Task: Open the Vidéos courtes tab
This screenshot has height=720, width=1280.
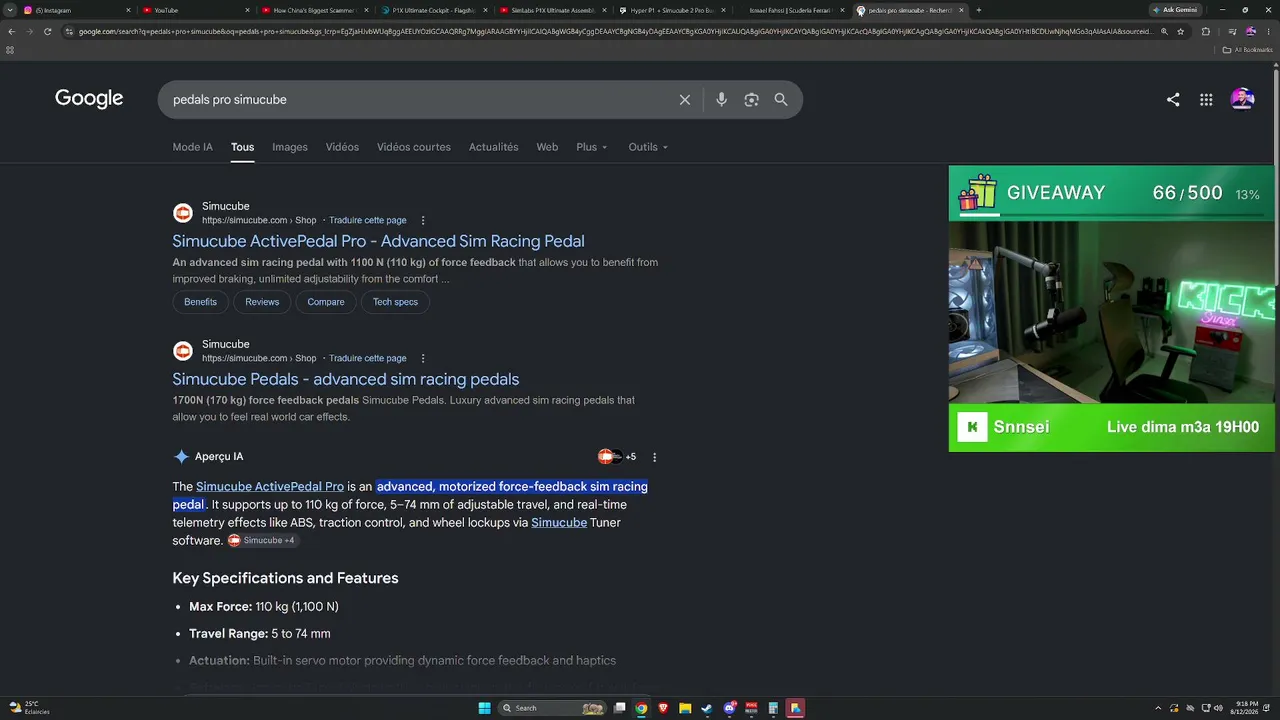Action: (x=414, y=147)
